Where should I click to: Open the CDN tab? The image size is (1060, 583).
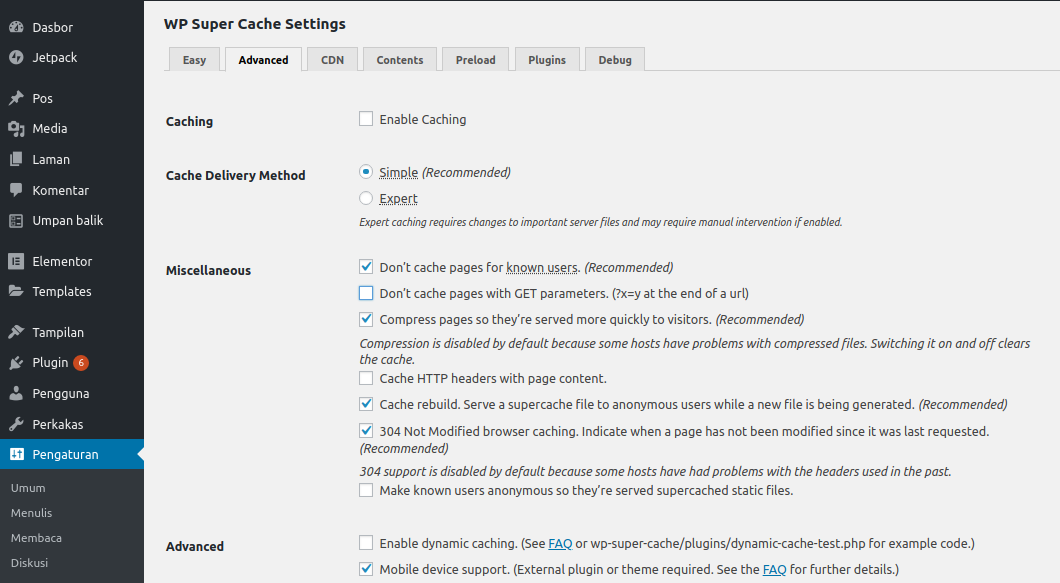(332, 60)
